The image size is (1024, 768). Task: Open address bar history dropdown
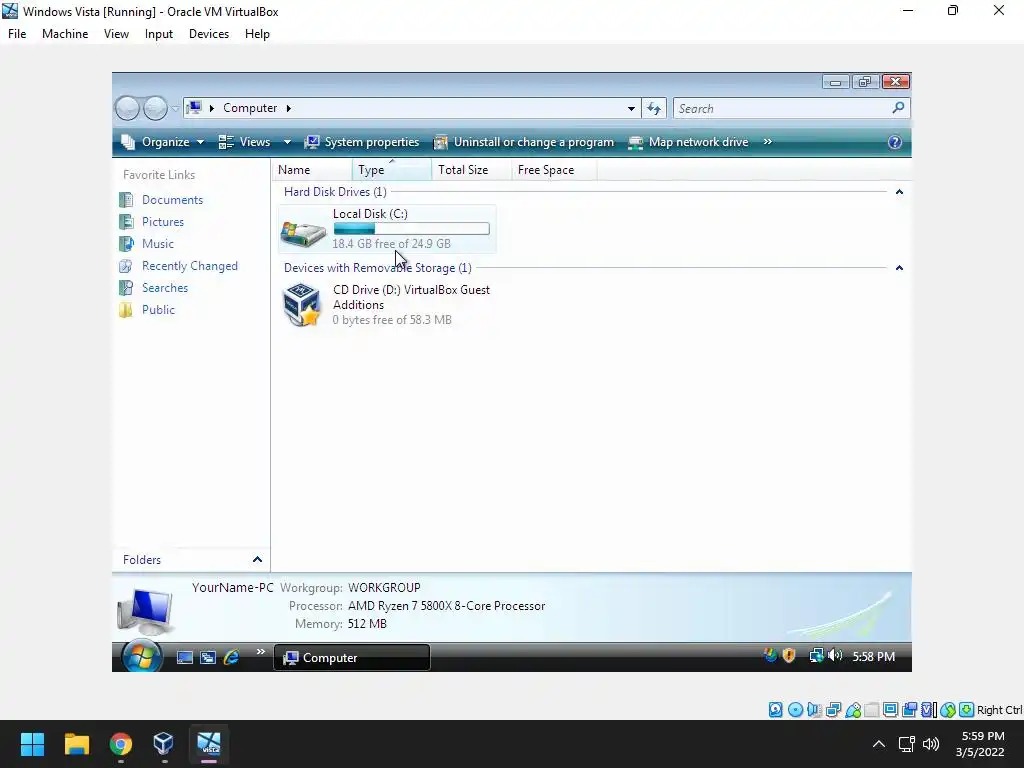631,108
